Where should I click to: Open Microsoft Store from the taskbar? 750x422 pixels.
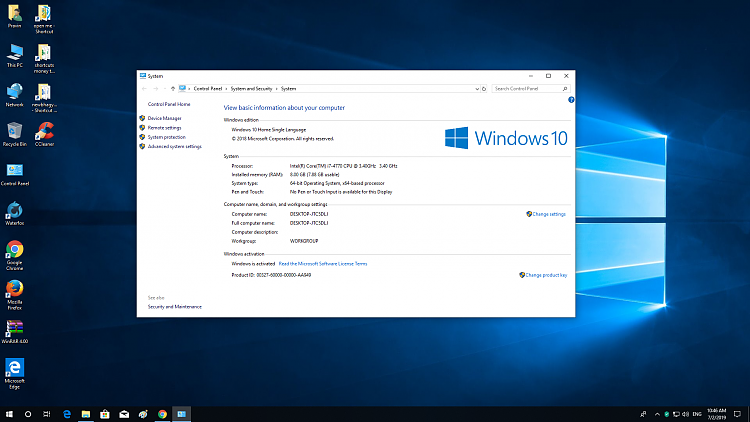[105, 414]
